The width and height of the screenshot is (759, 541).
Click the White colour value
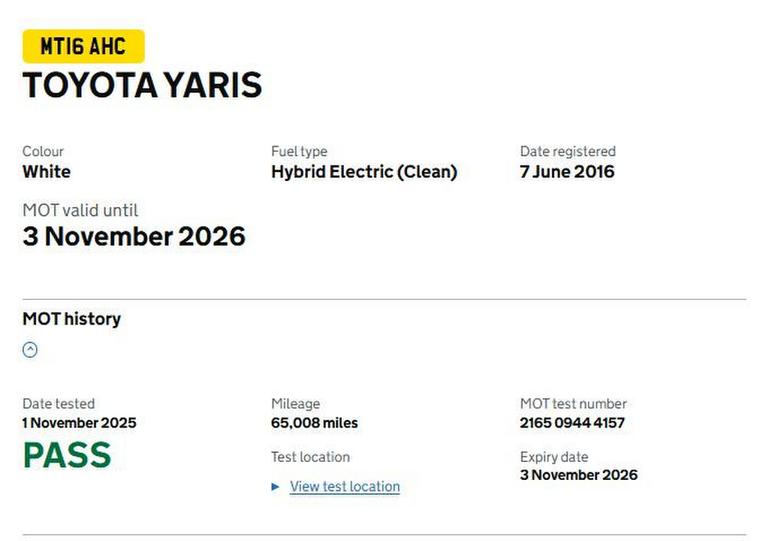tap(47, 172)
